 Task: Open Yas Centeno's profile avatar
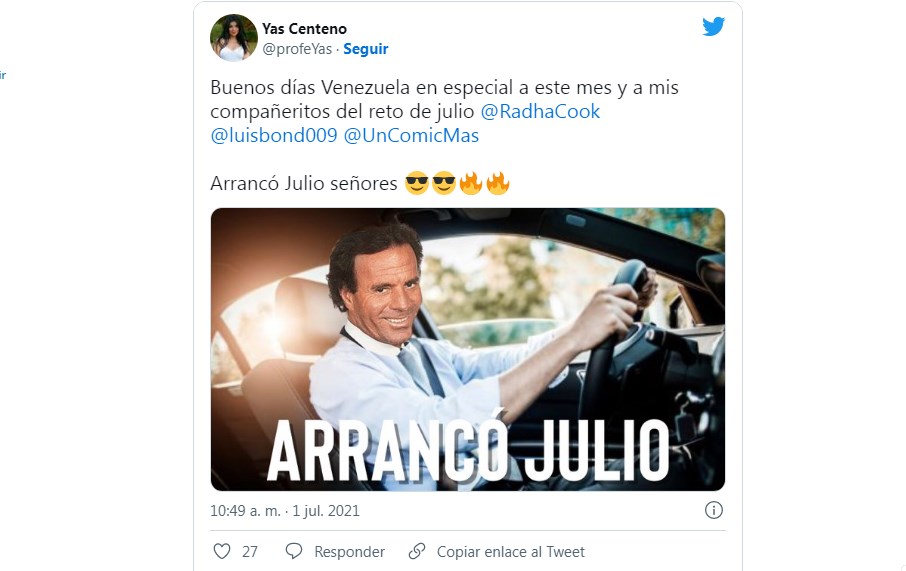(233, 38)
